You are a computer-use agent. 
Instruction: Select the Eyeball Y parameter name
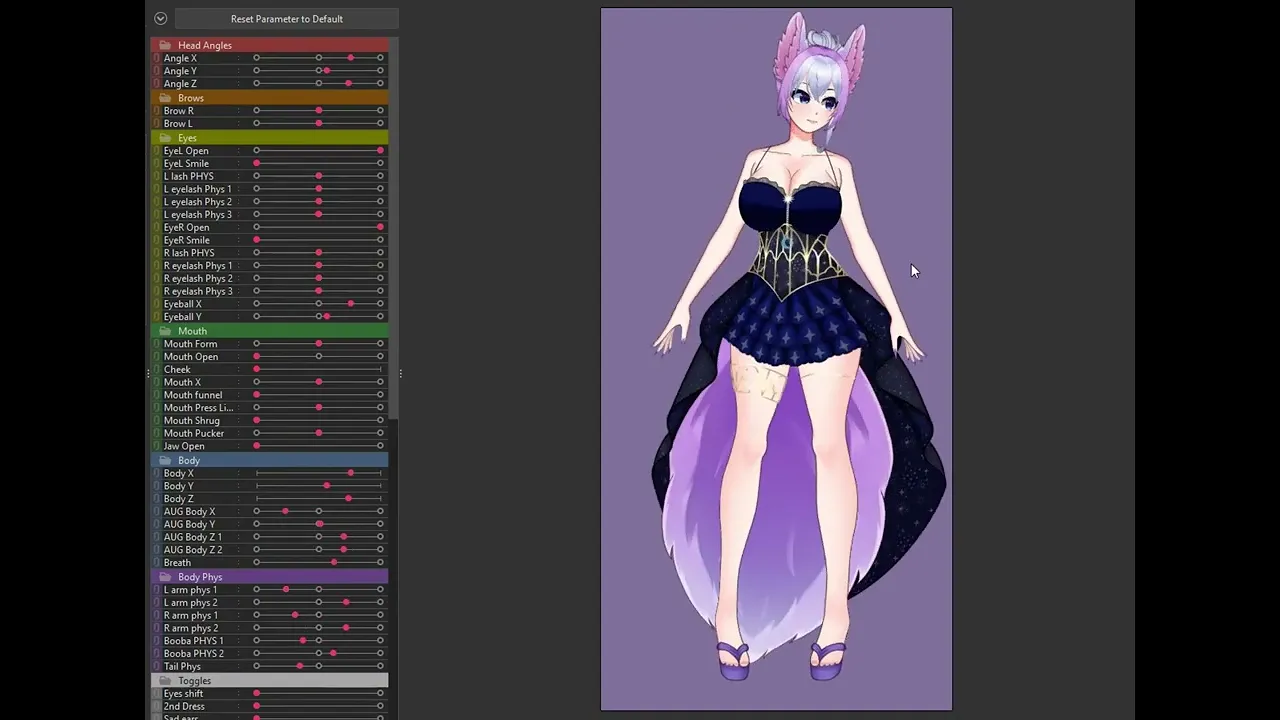click(183, 317)
